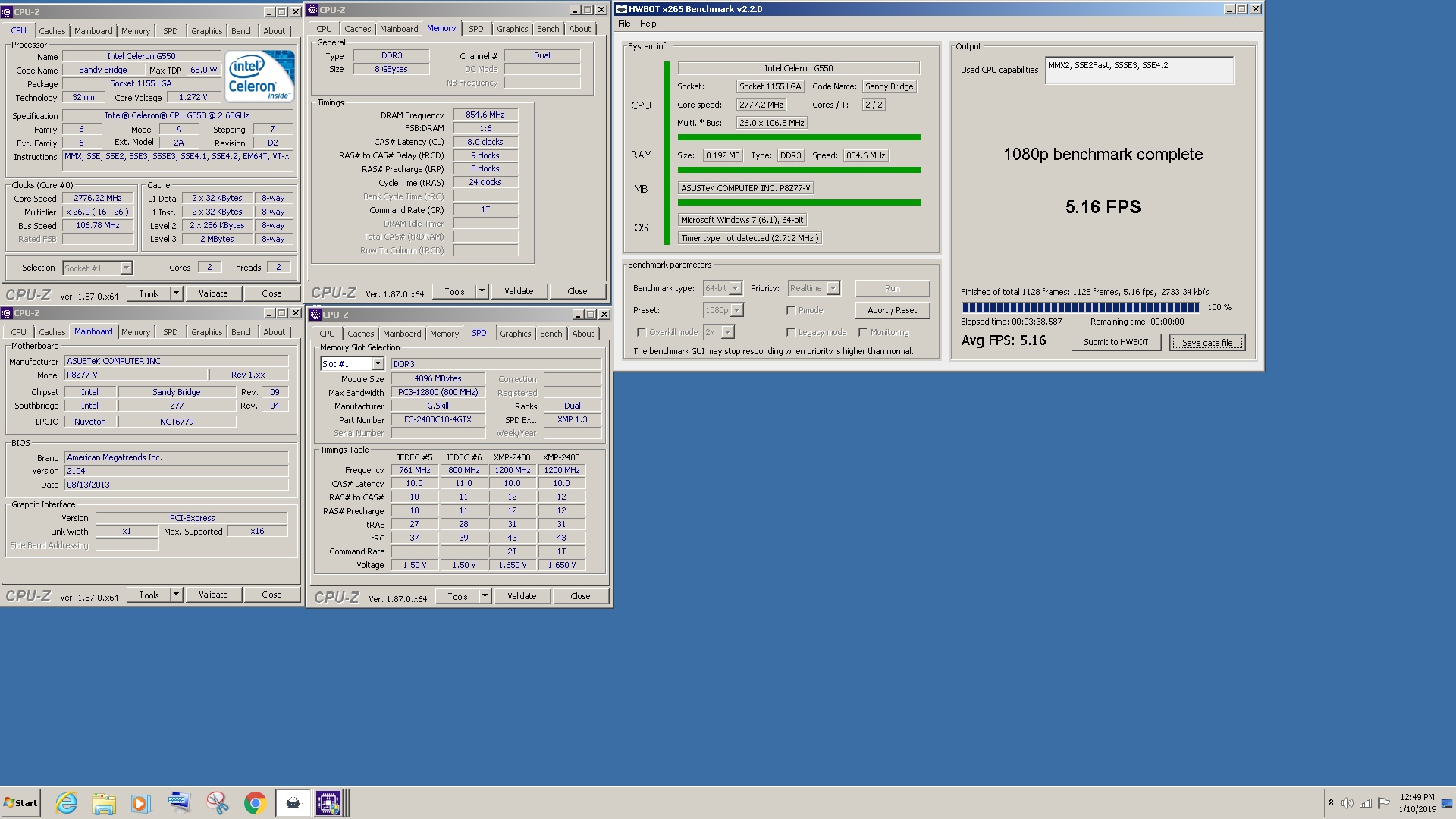The height and width of the screenshot is (819, 1456).
Task: Switch to HWBOT x265 taskbar icon
Action: [293, 803]
